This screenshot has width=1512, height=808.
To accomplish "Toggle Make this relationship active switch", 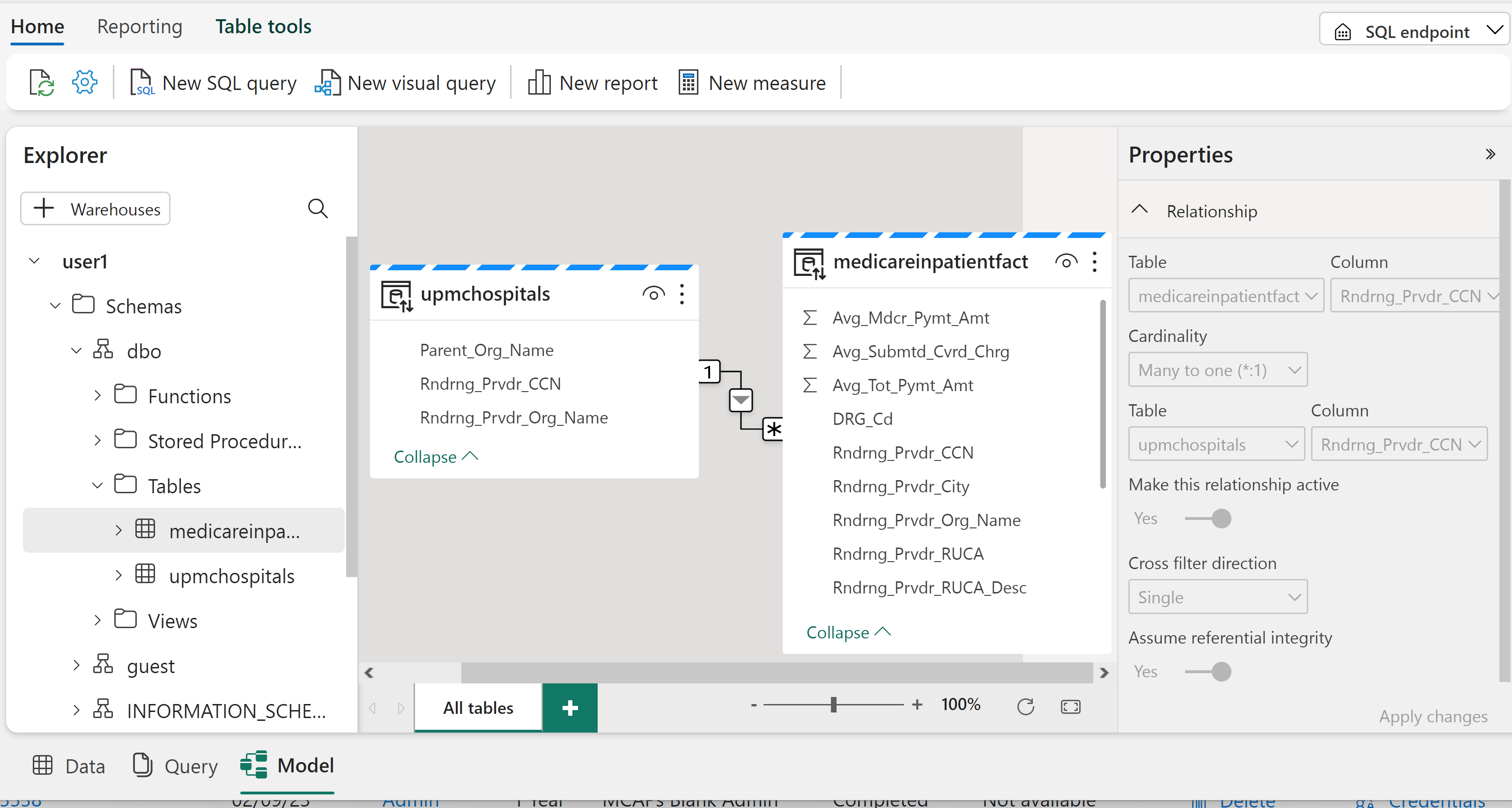I will tap(1208, 519).
